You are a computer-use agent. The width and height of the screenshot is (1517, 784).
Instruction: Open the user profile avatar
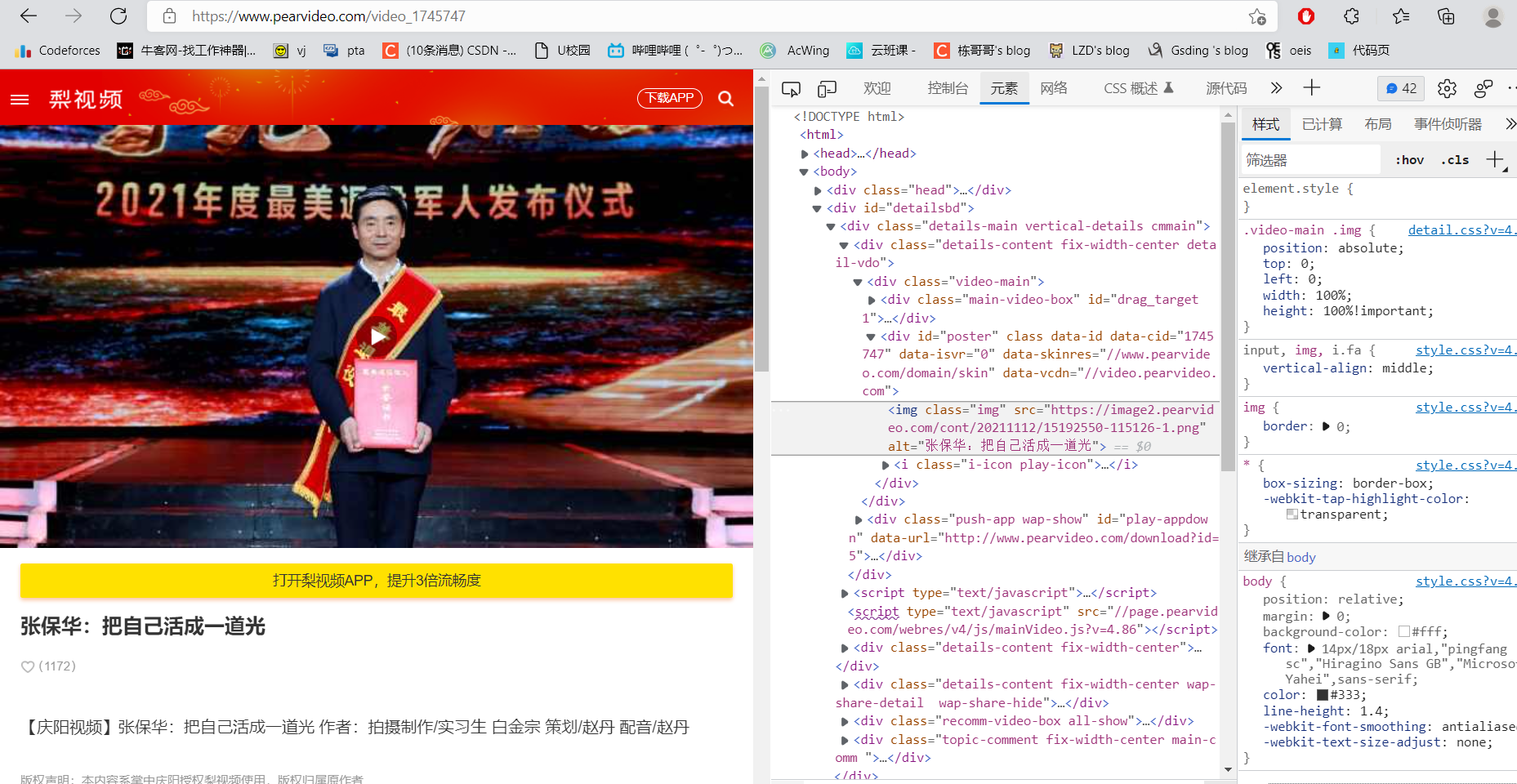coord(1493,16)
